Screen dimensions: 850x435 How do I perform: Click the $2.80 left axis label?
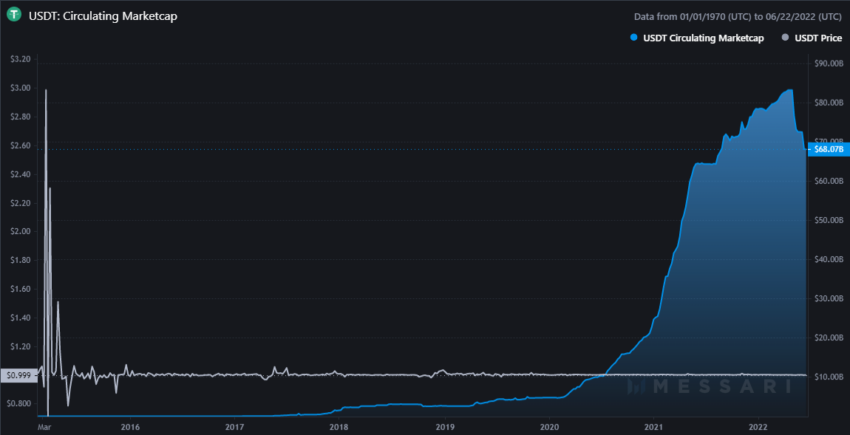20,117
